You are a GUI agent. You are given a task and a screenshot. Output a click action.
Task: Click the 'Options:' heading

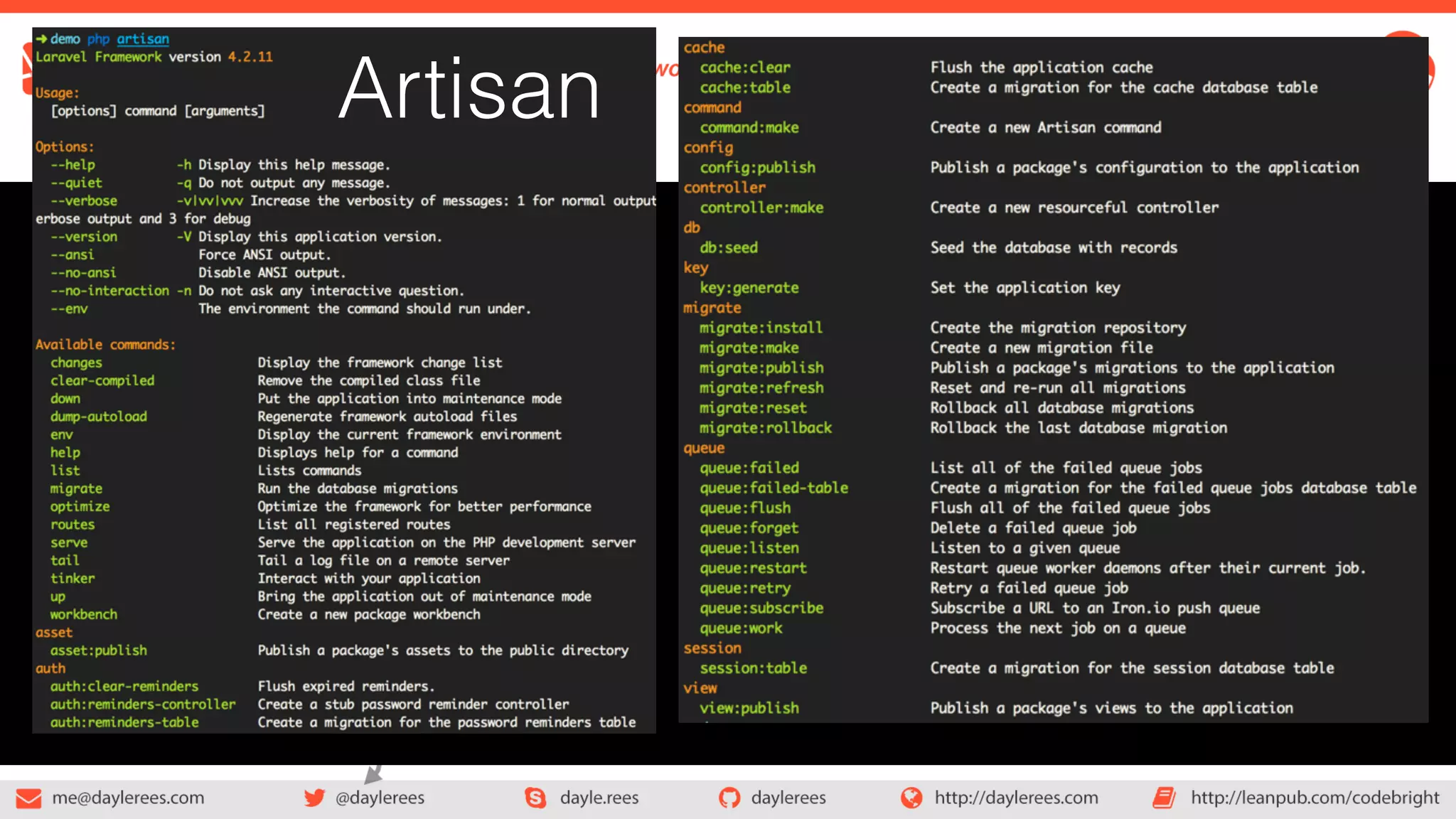65,147
